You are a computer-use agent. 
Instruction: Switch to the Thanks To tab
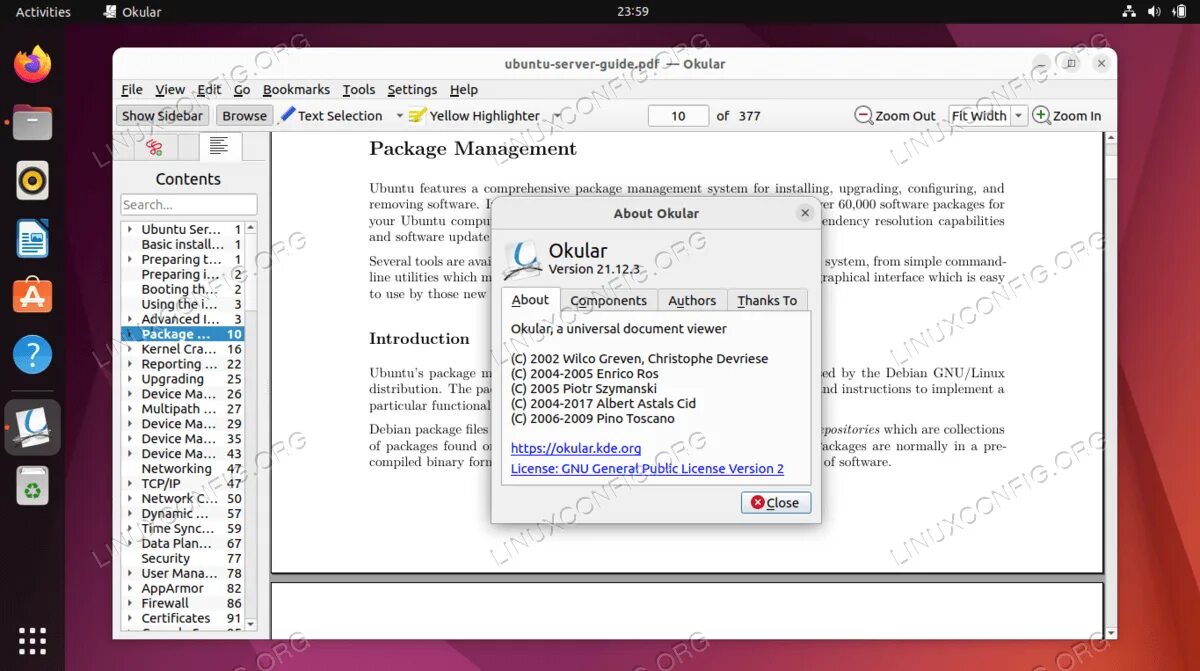click(767, 300)
